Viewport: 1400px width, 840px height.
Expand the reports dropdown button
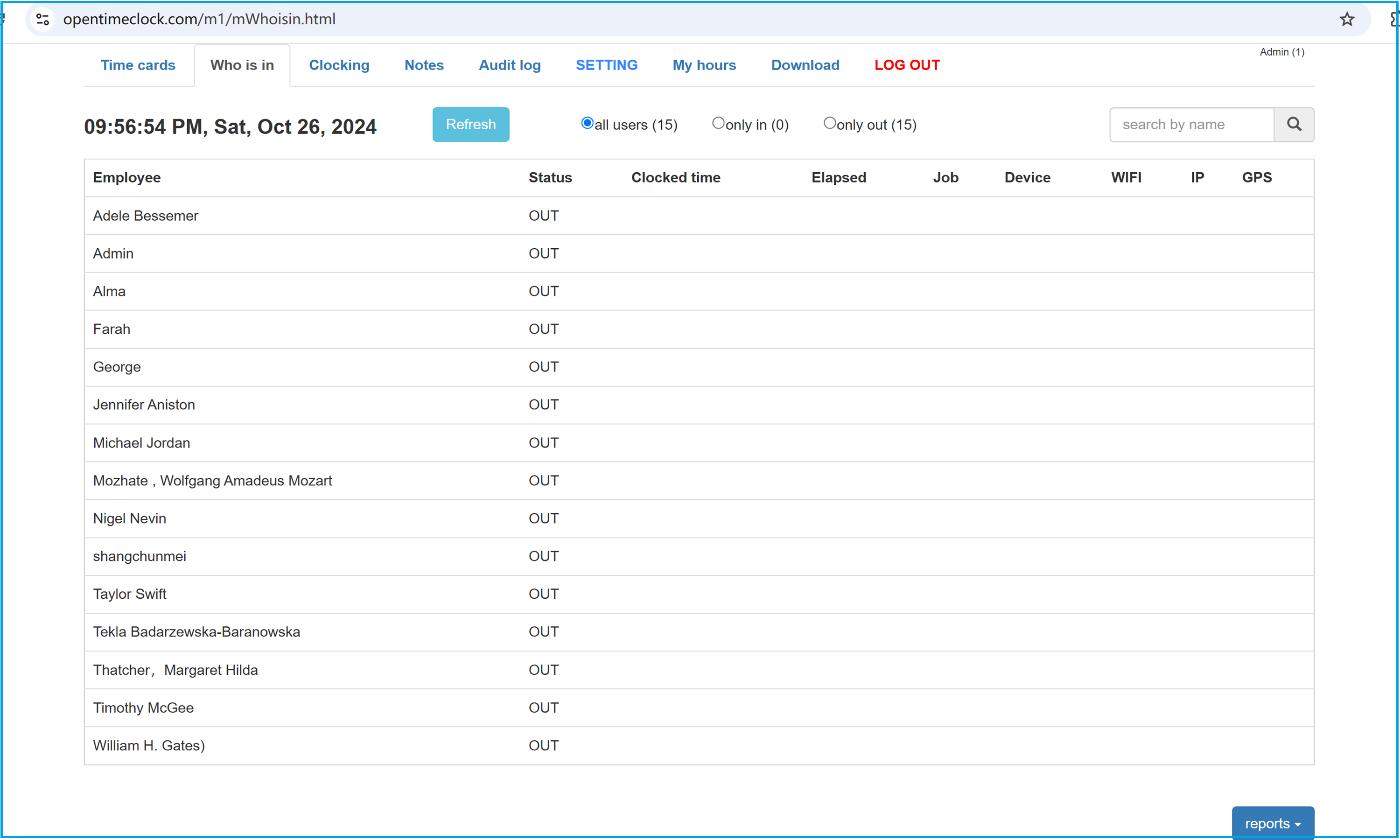tap(1273, 823)
